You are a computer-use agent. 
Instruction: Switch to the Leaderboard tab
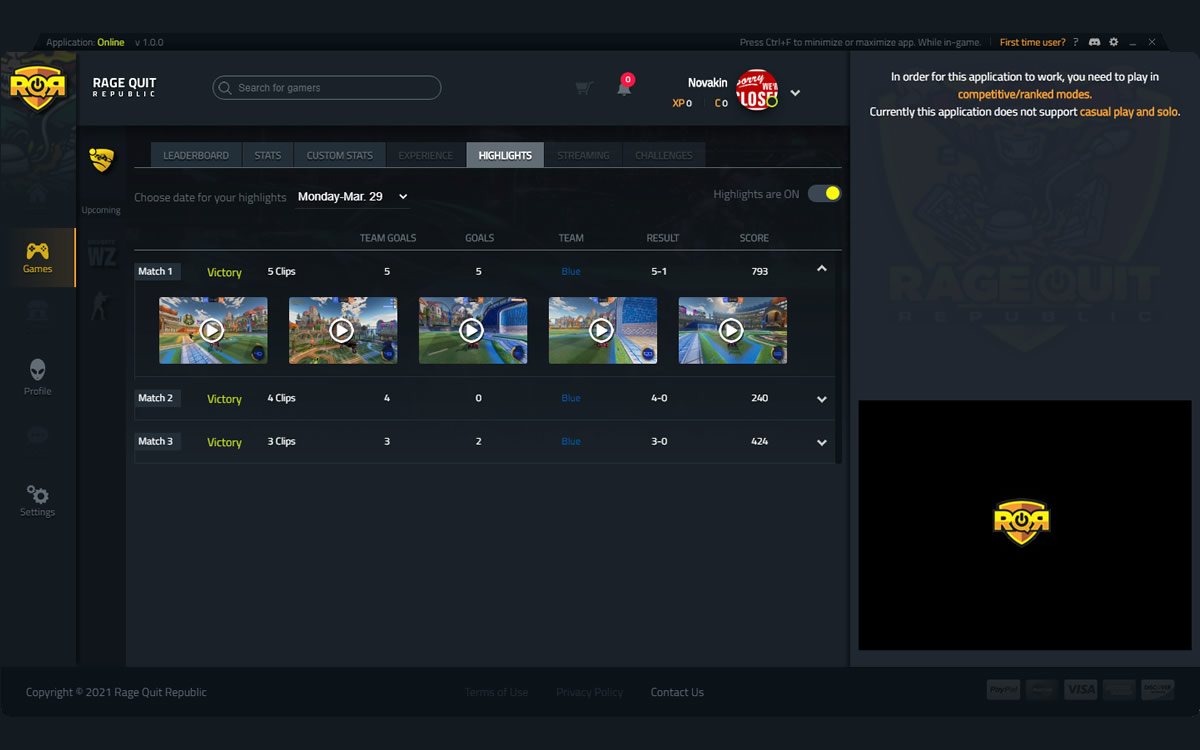(195, 155)
